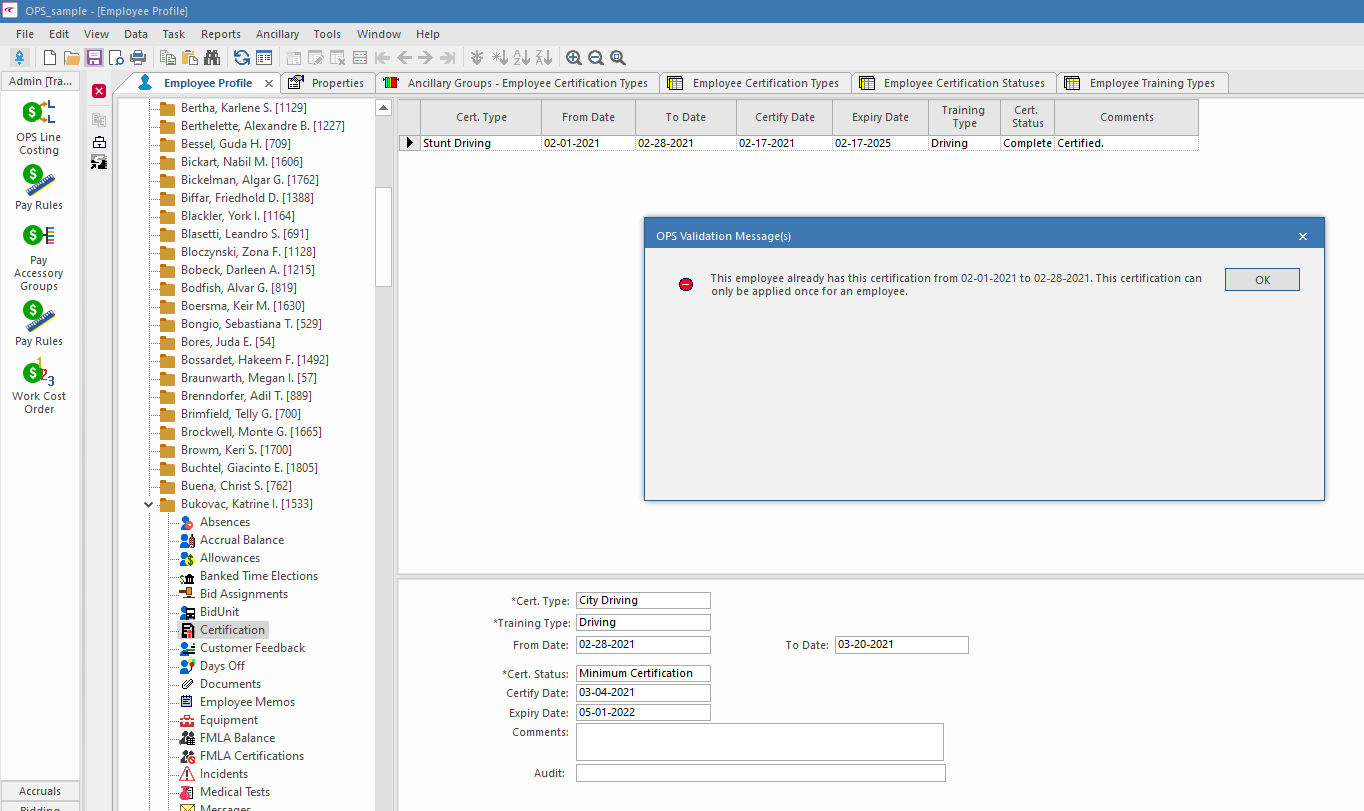Select Certification under Bukovac, Katrine
This screenshot has width=1364, height=811.
click(x=232, y=629)
